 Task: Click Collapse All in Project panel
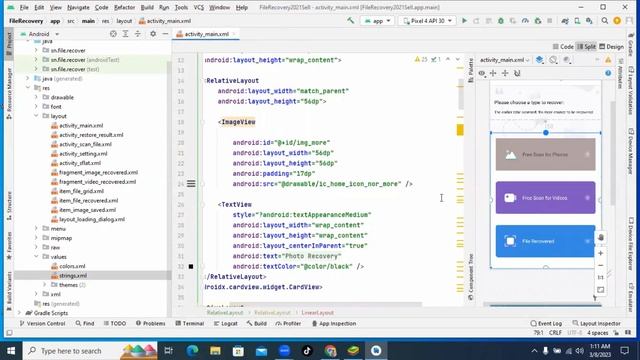click(138, 34)
